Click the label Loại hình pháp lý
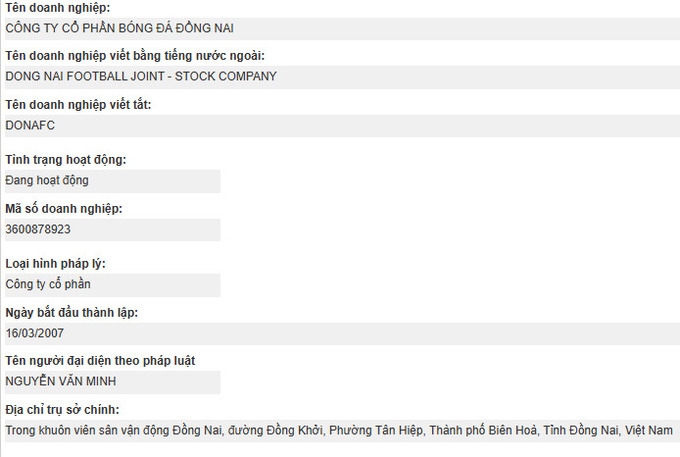 (56, 264)
